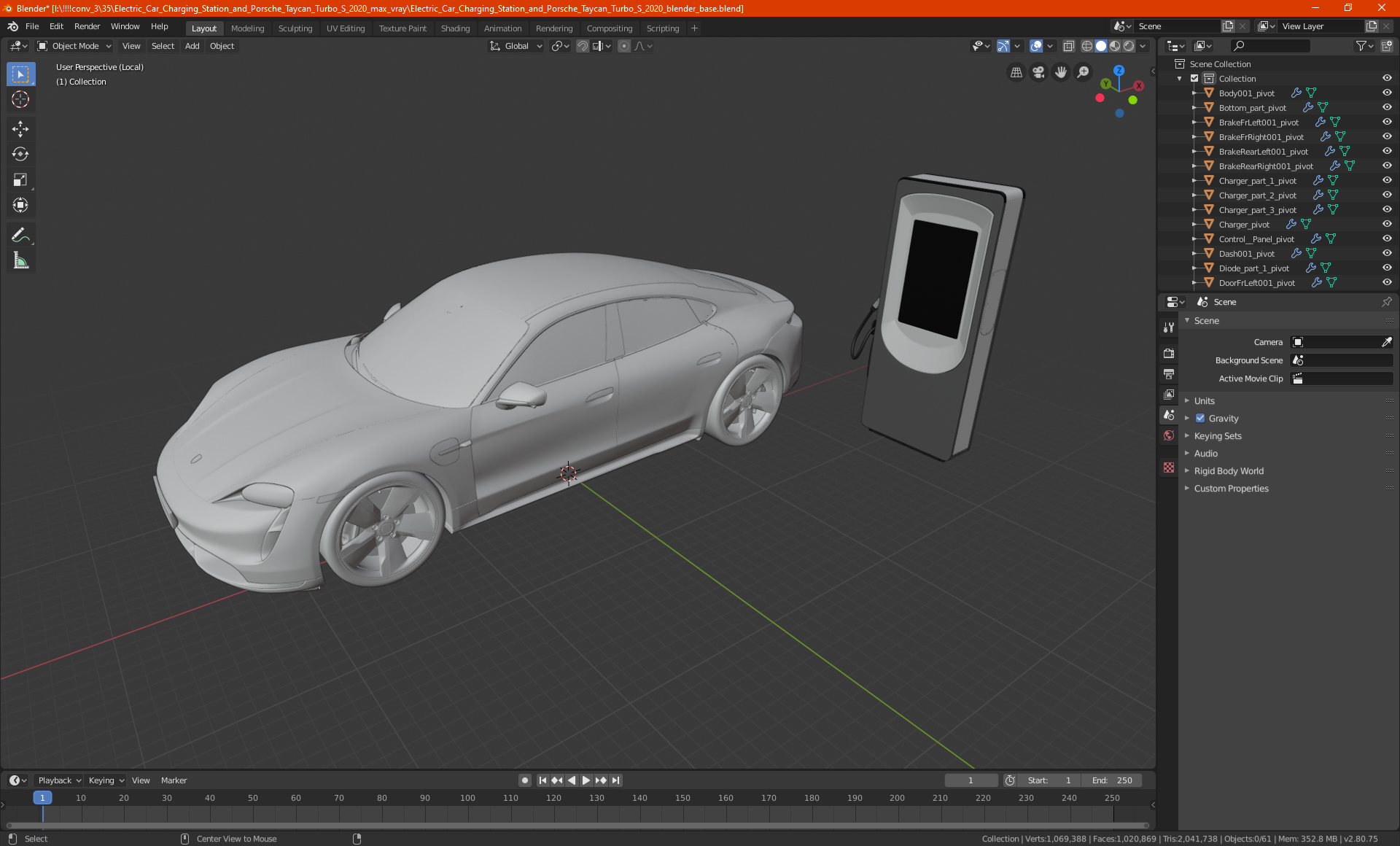Open the Global transform orientation dropdown
Screen dimensions: 1400x846
pyautogui.click(x=516, y=46)
